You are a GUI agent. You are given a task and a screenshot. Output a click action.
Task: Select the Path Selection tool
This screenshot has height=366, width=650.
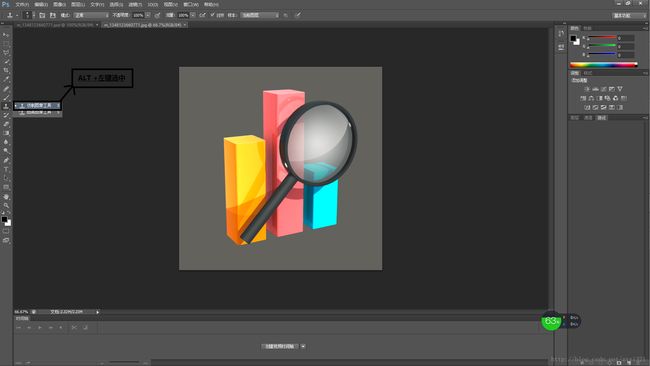pos(6,178)
